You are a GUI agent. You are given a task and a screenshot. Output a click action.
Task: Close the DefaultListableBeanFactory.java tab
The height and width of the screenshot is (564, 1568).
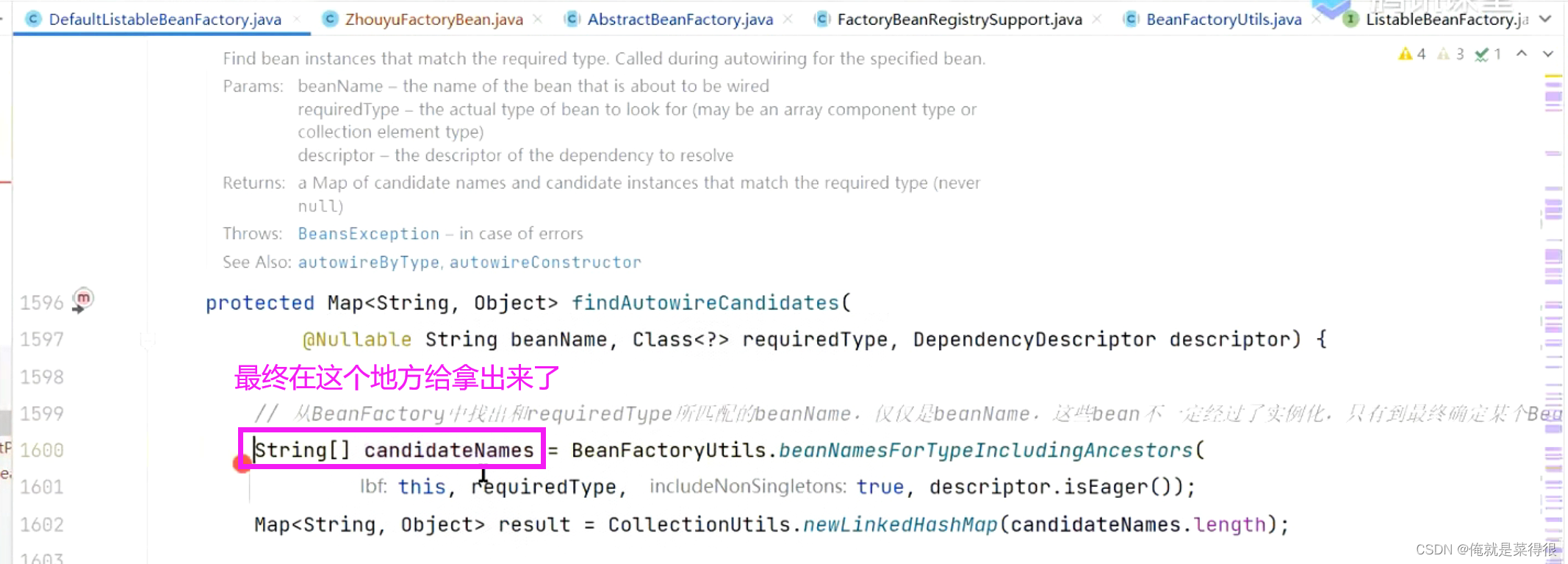pos(298,19)
